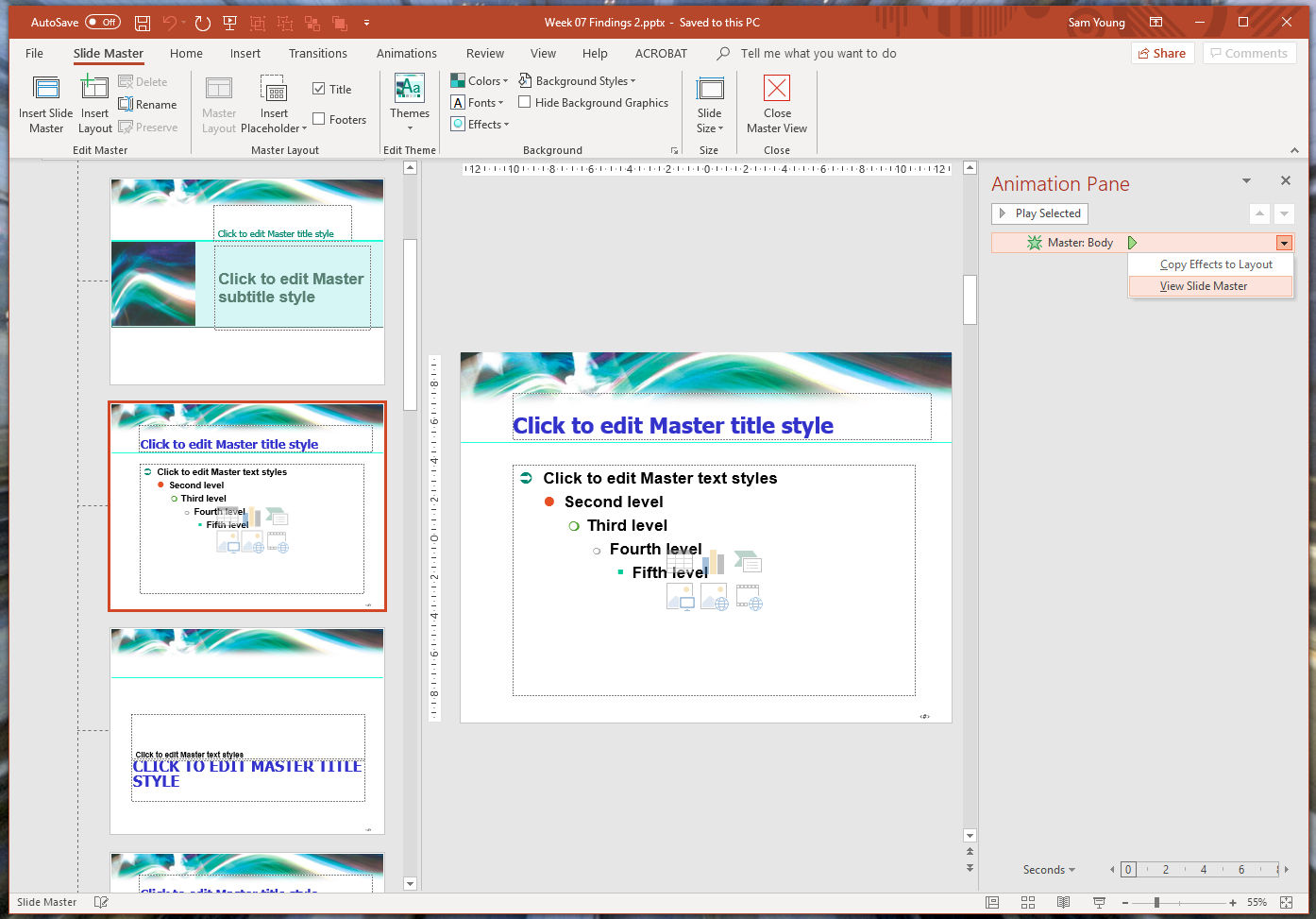The image size is (1316, 919).
Task: Switch to Slide Sorter view in status bar
Action: click(1027, 902)
